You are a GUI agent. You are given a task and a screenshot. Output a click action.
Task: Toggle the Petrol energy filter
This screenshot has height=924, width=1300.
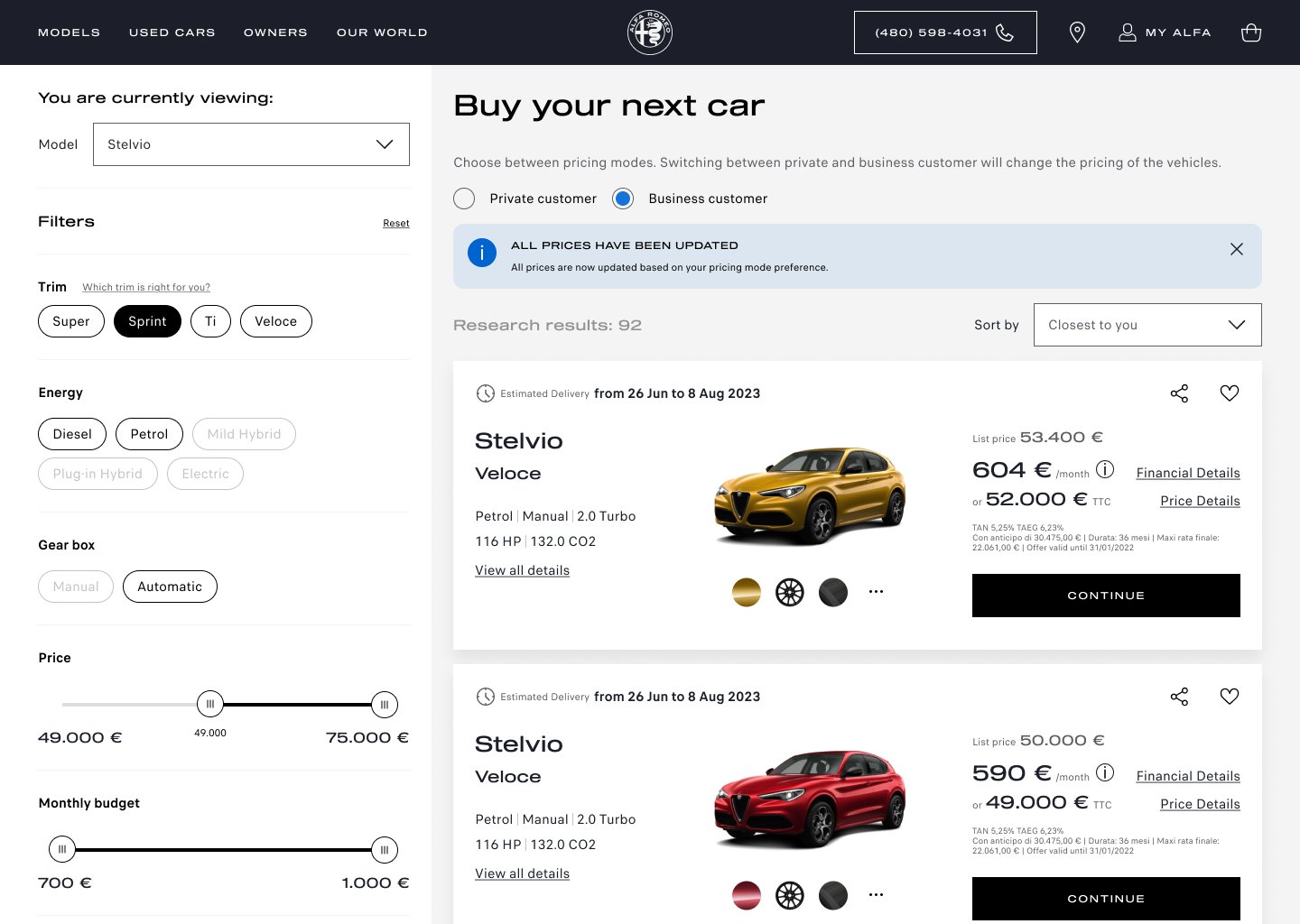(x=149, y=434)
